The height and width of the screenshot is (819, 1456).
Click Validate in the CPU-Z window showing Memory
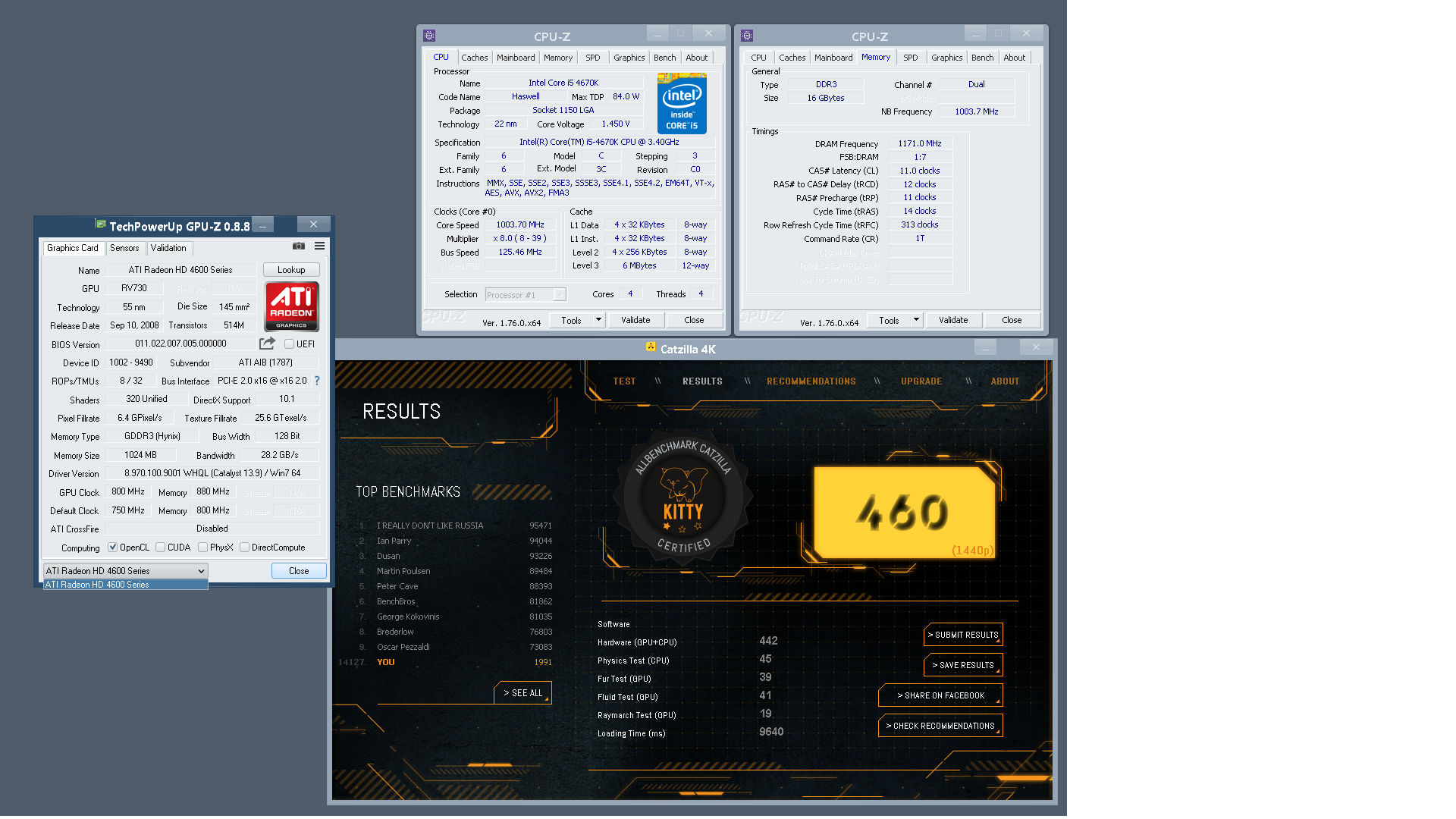953,320
